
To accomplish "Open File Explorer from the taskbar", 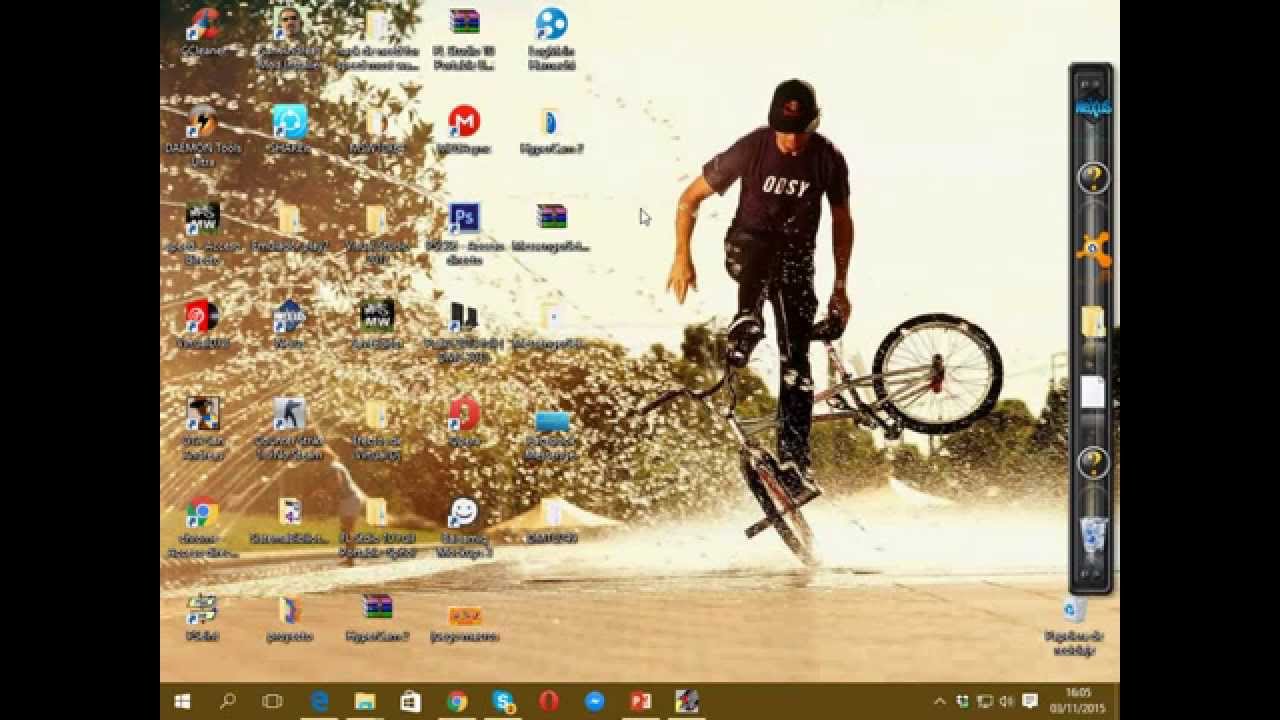I will click(365, 702).
